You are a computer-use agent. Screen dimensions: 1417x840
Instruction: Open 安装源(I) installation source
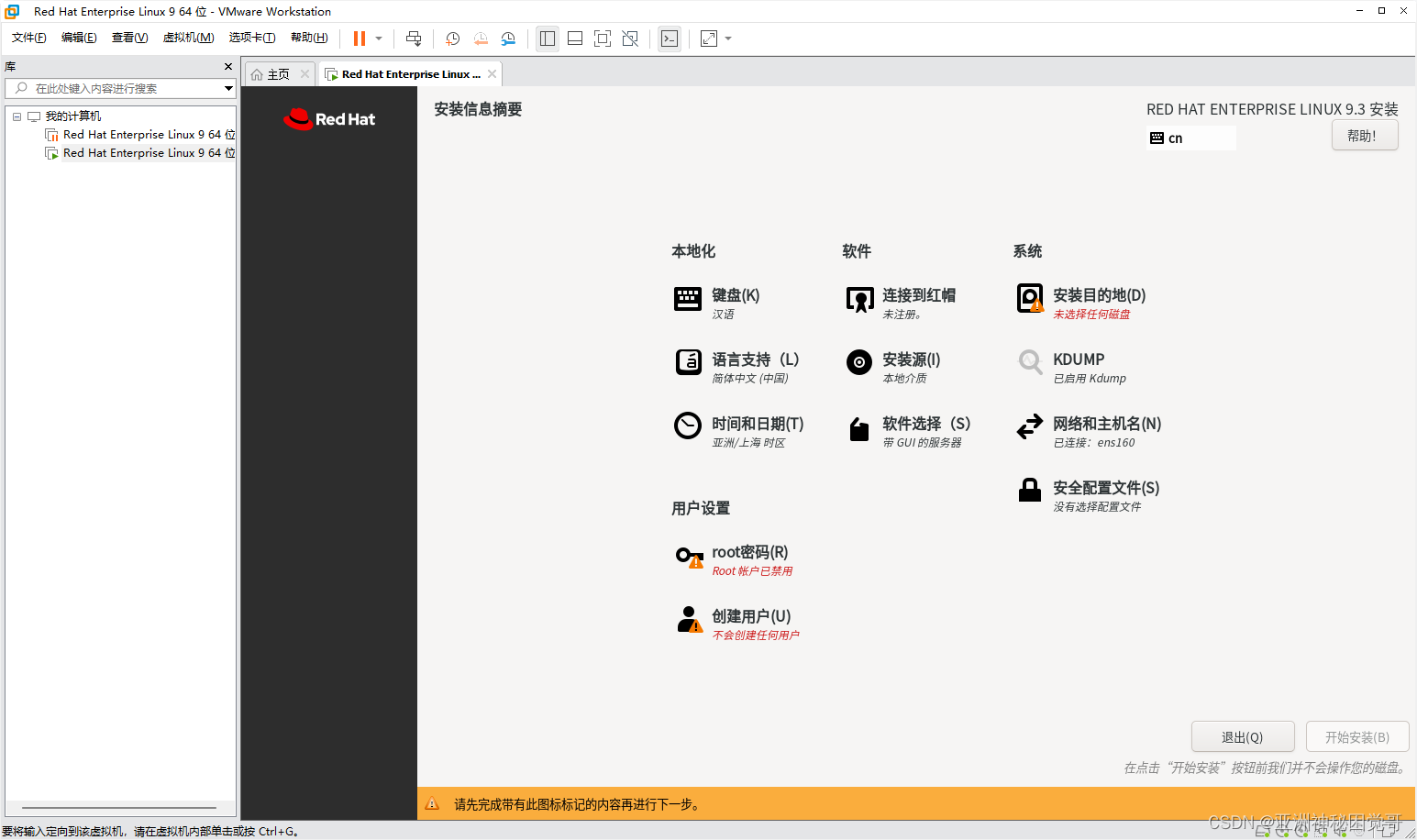pyautogui.click(x=893, y=367)
